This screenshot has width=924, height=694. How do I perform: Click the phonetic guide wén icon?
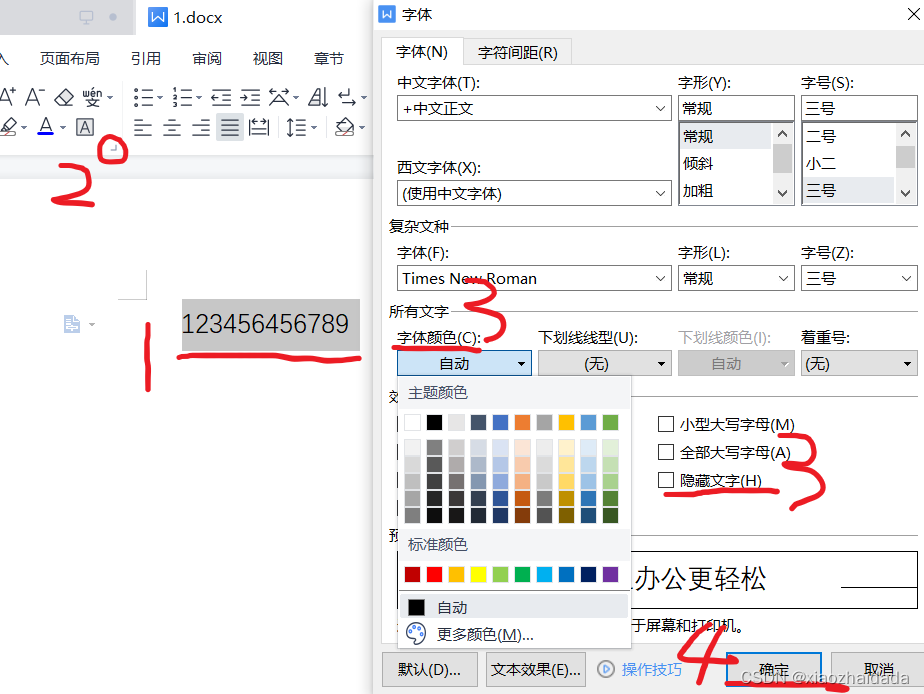[93, 97]
